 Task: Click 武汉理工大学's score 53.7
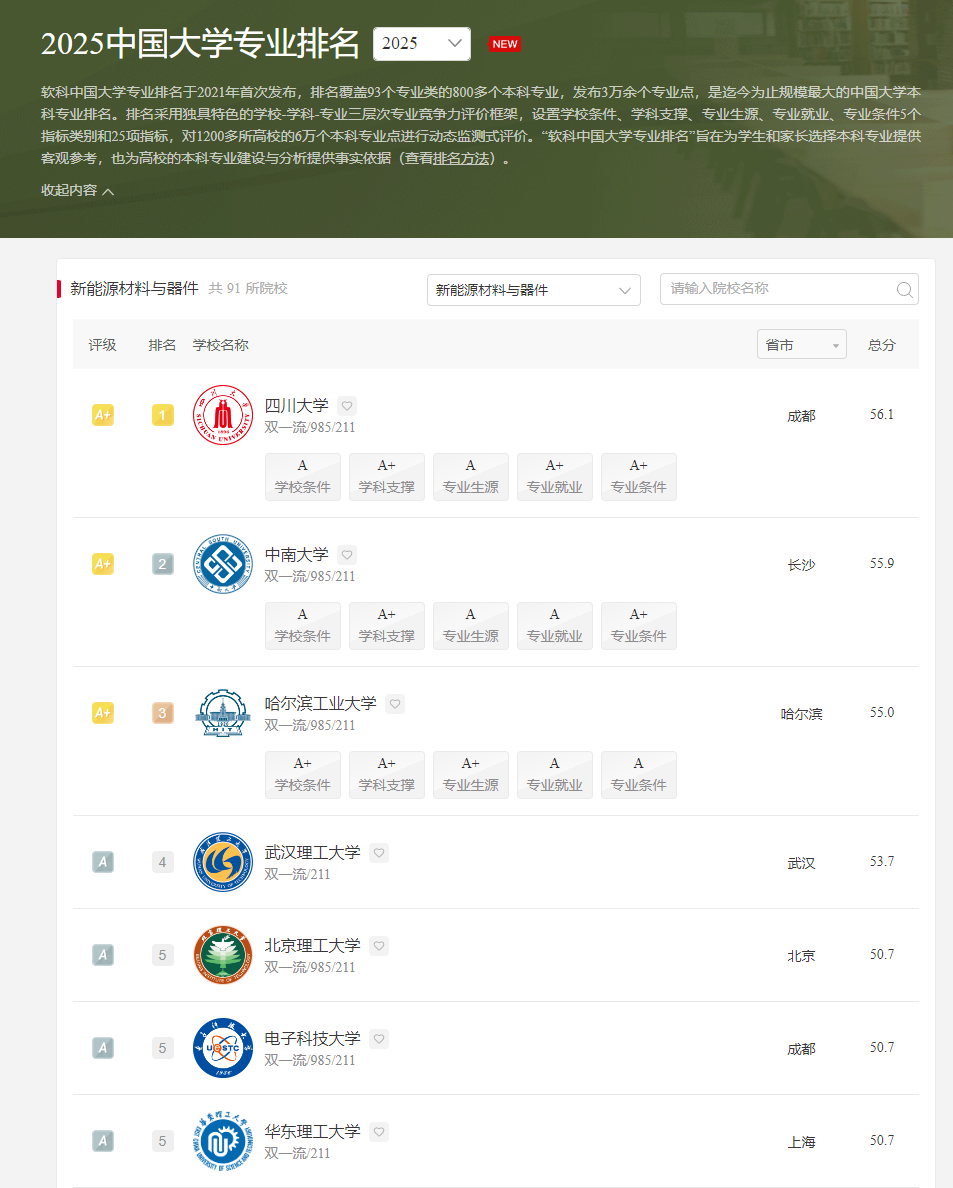tap(882, 861)
